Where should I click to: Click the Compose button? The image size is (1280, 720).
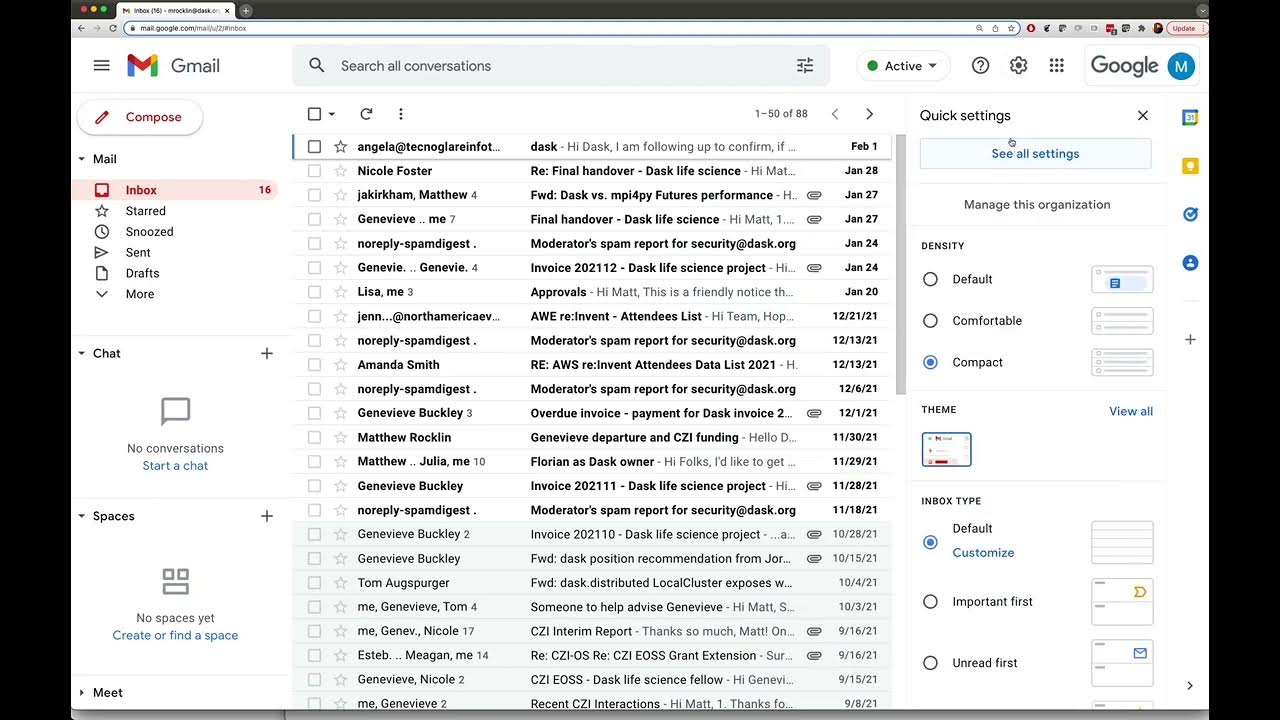[x=140, y=117]
